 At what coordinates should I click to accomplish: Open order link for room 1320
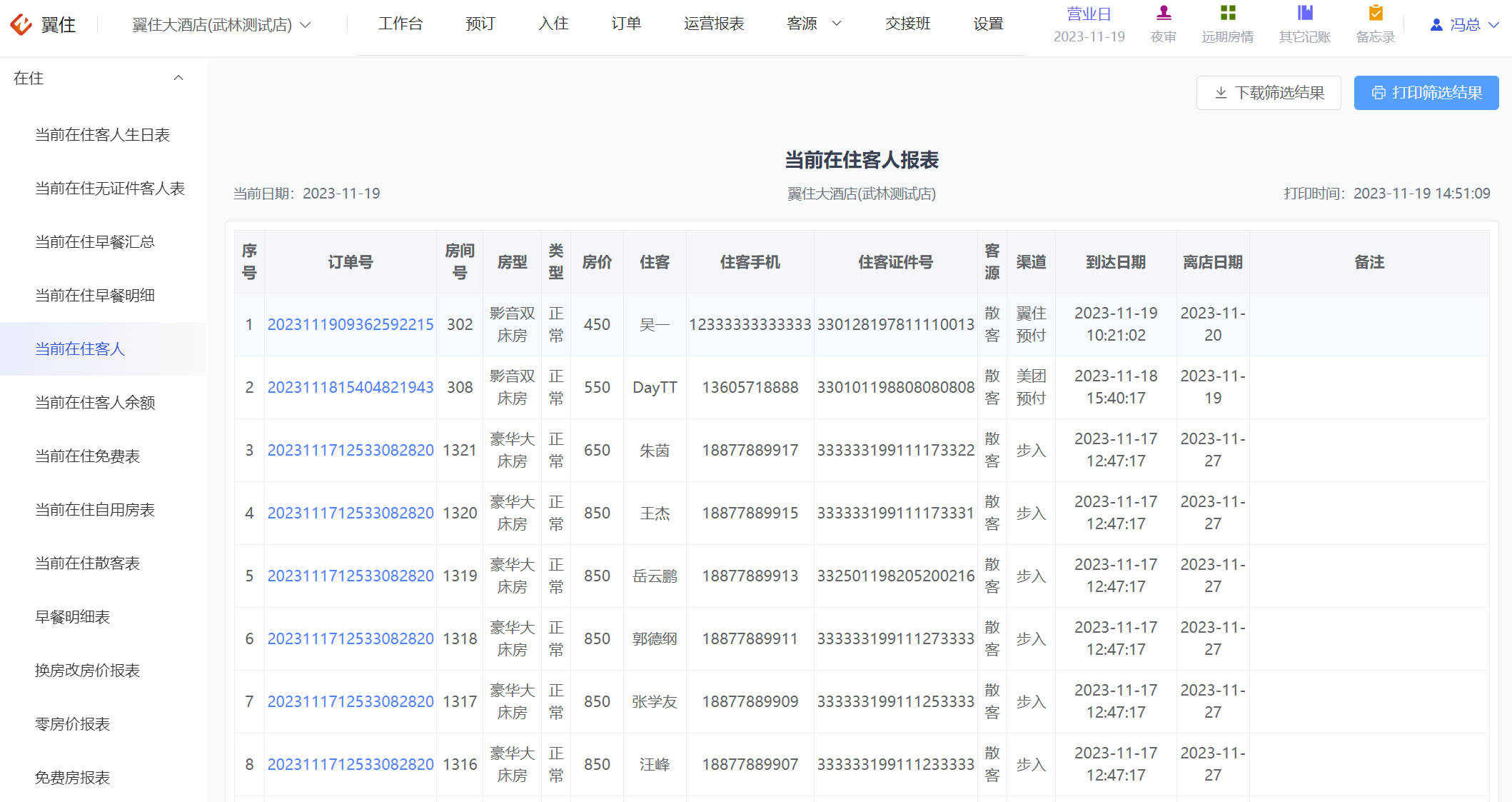tap(351, 513)
